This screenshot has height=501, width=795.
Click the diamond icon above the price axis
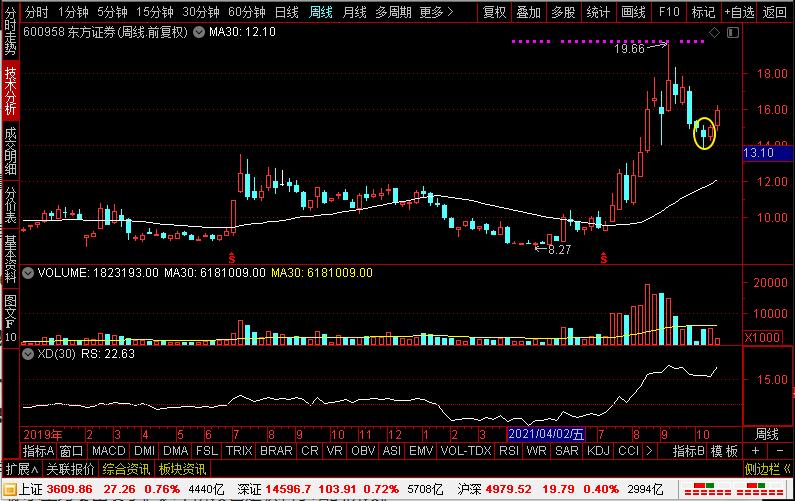(x=714, y=32)
